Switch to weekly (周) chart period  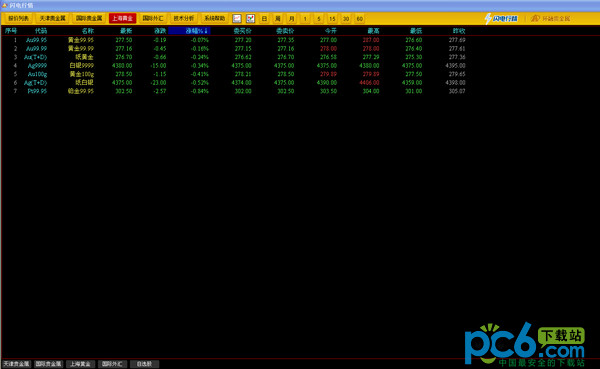tap(278, 18)
